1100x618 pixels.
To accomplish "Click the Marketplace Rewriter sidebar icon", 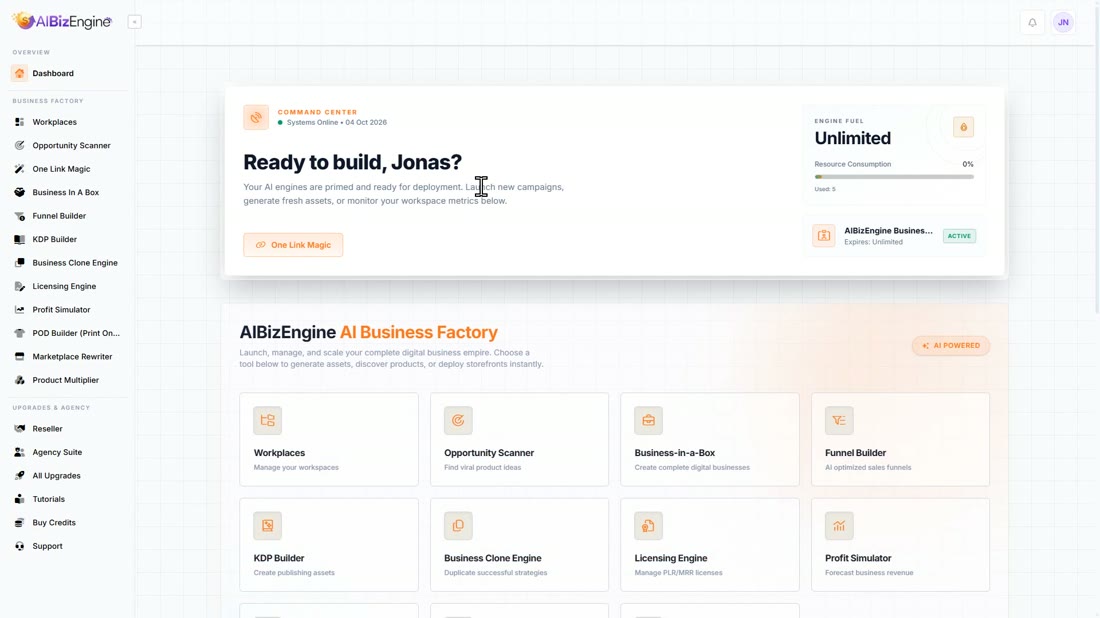I will click(x=20, y=356).
